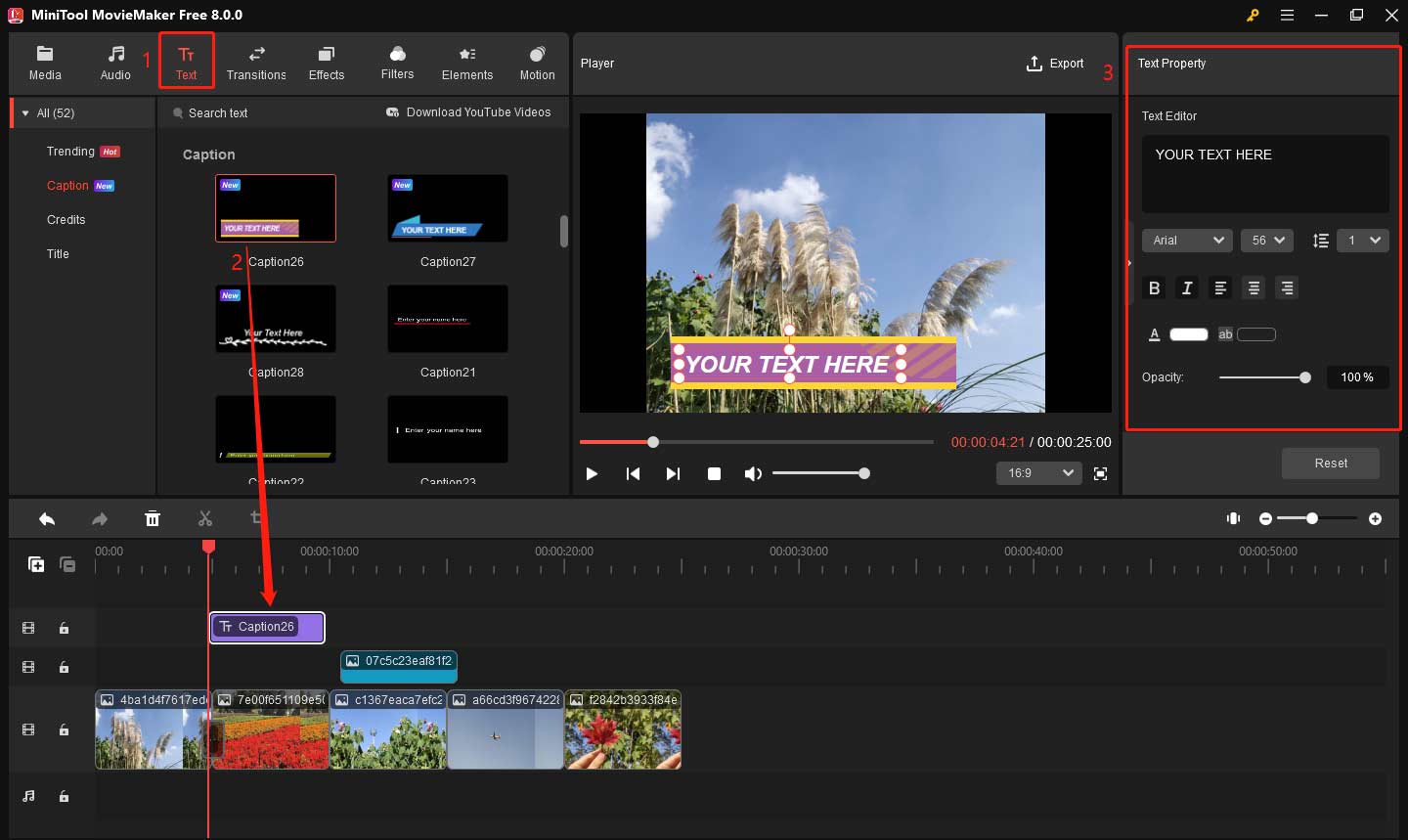Screen dimensions: 1408x840
Task: Open the Arial font family dropdown
Action: (x=1187, y=240)
